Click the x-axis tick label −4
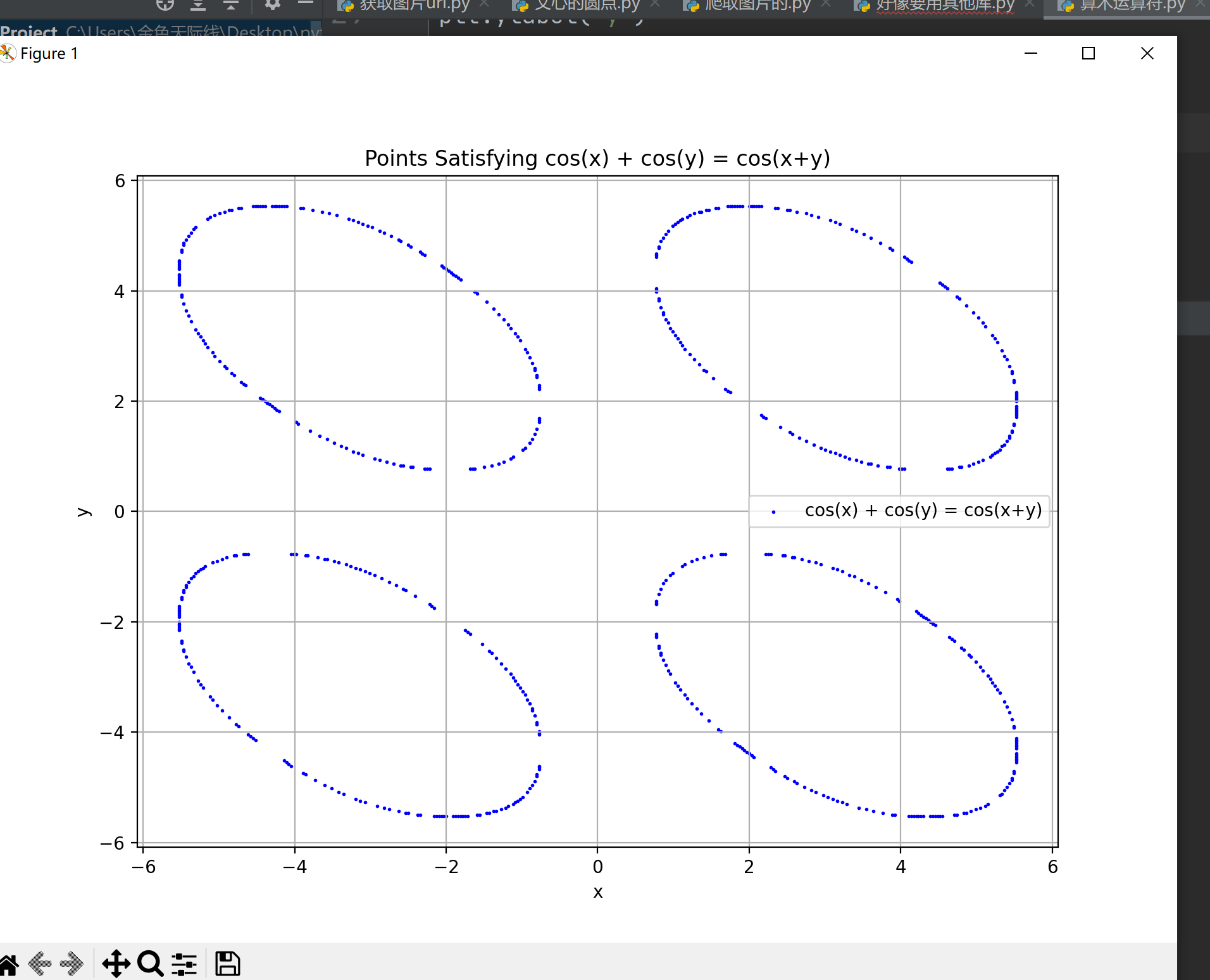This screenshot has width=1210, height=980. (294, 867)
